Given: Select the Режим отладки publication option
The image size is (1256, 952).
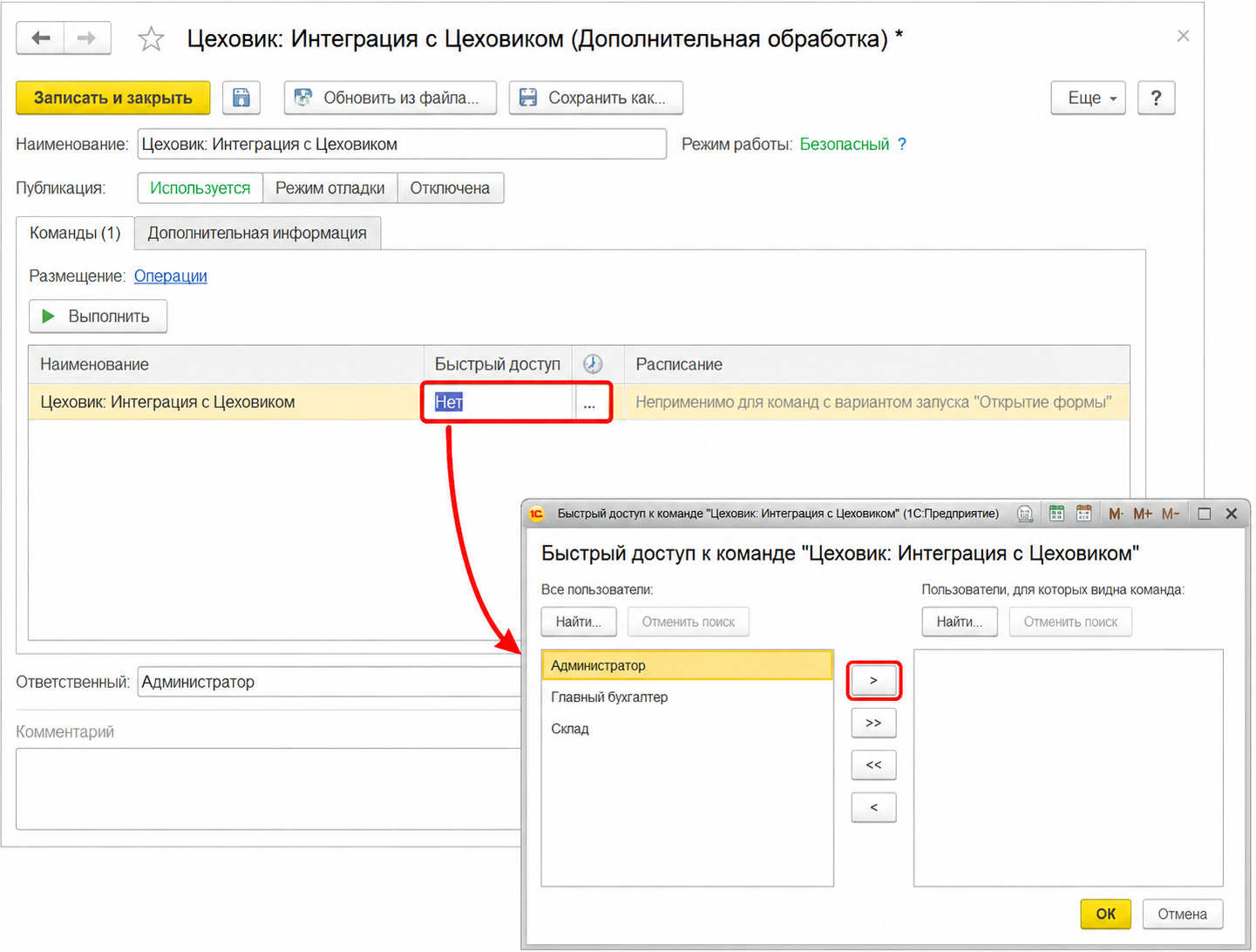Looking at the screenshot, I should [x=330, y=187].
